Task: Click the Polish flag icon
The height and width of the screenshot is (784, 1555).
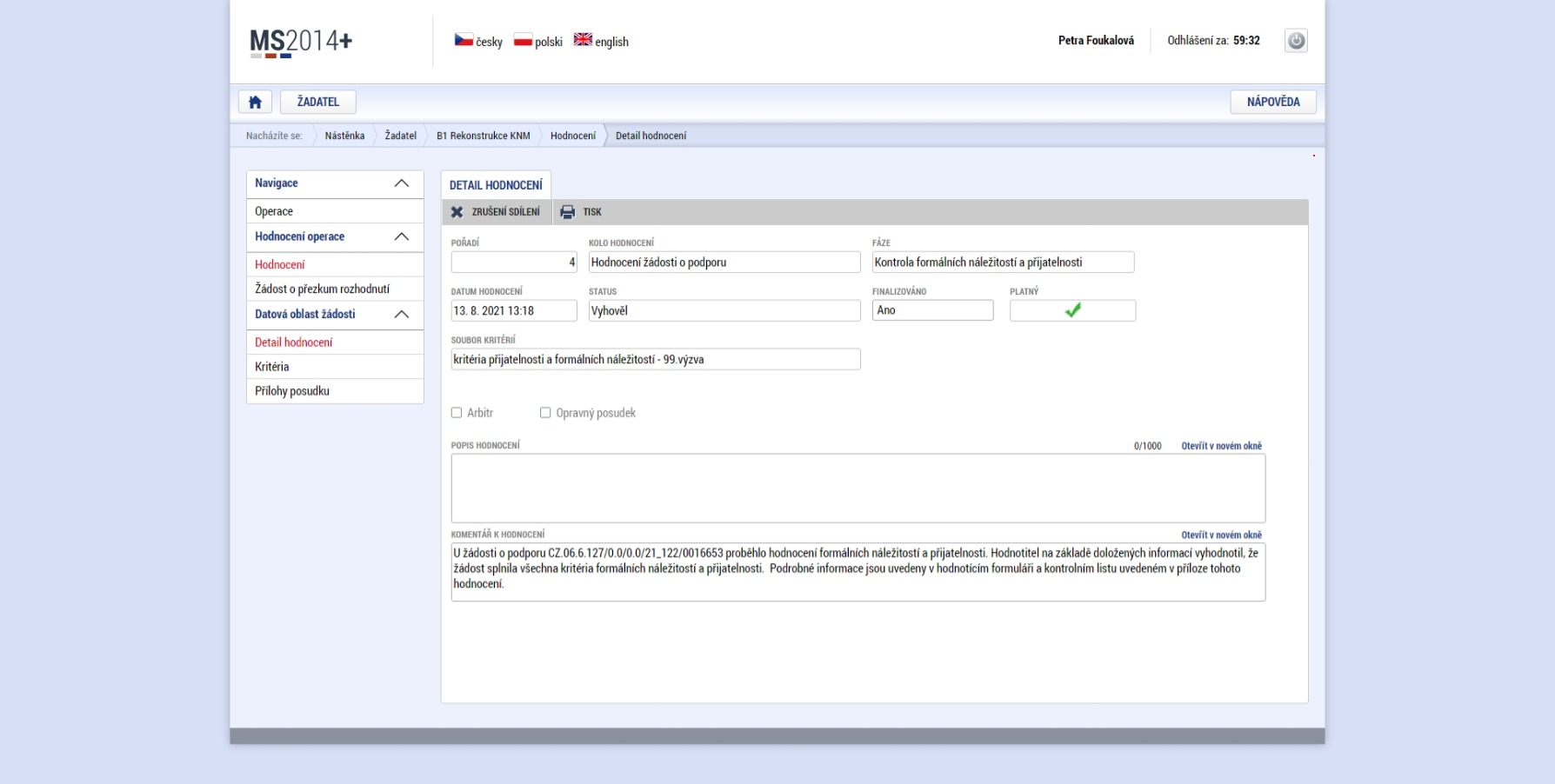Action: click(x=523, y=40)
